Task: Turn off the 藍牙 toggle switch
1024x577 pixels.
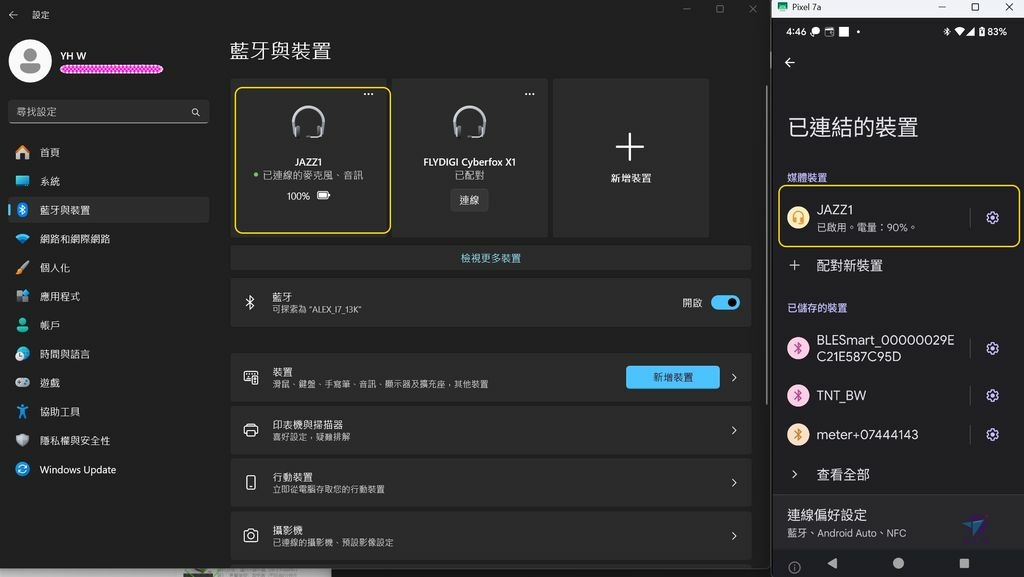Action: pos(725,303)
